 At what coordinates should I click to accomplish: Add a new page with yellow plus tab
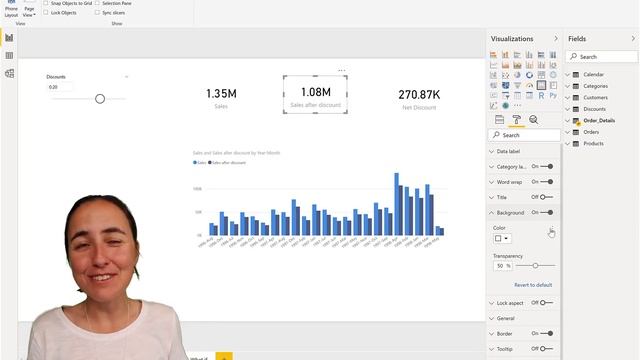(x=224, y=356)
